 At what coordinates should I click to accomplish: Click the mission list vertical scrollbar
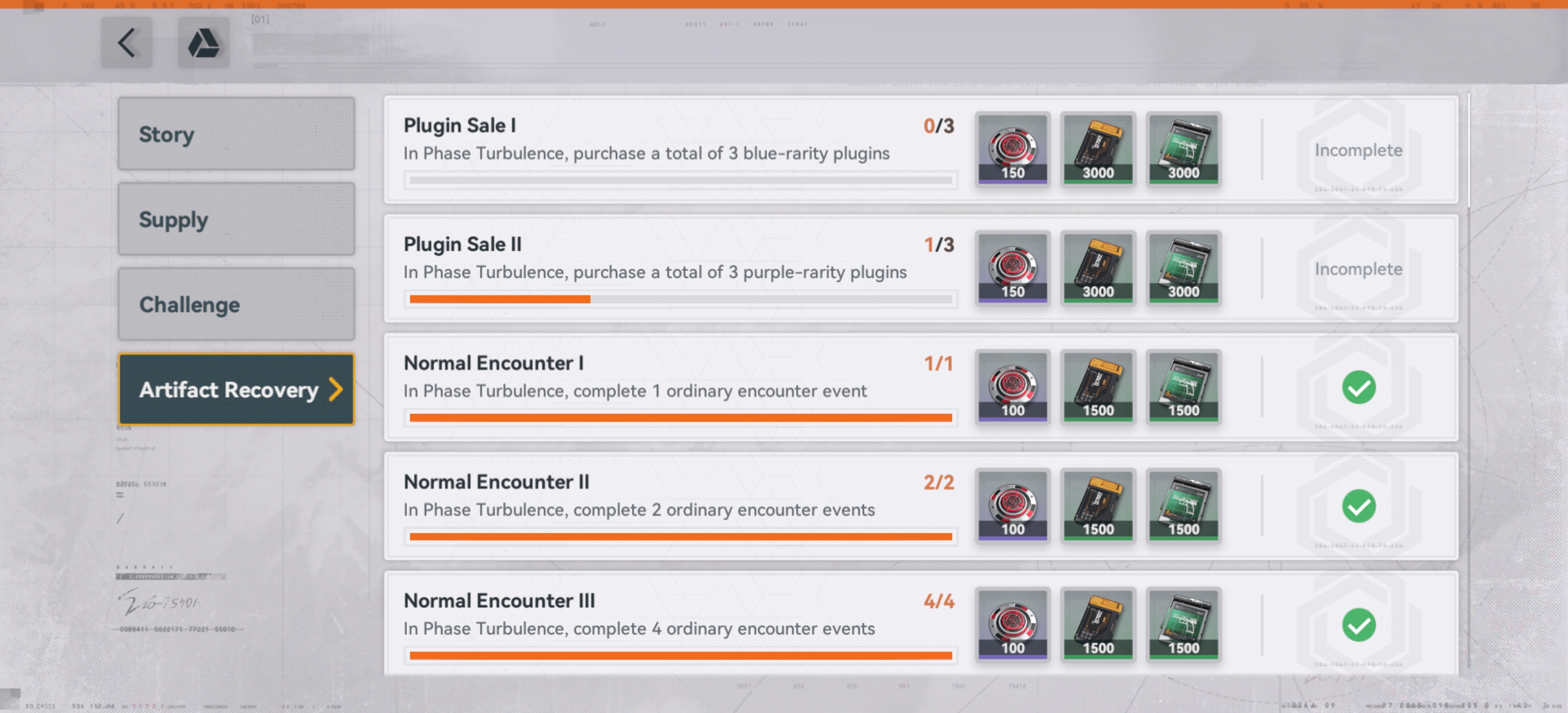pyautogui.click(x=1469, y=152)
